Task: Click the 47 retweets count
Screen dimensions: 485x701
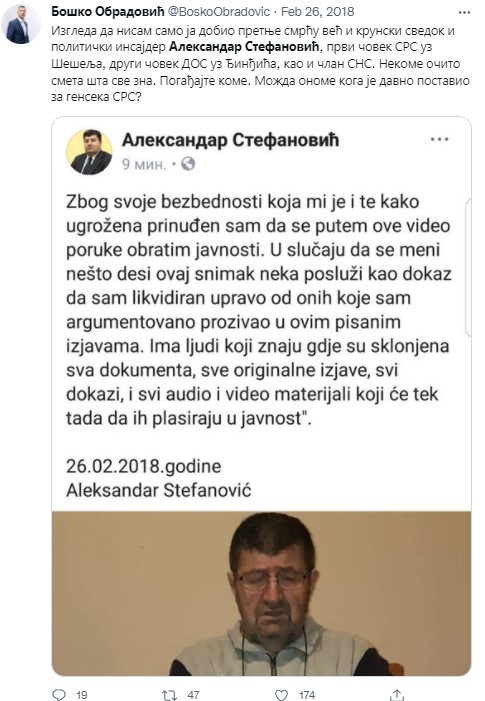Action: coord(193,695)
